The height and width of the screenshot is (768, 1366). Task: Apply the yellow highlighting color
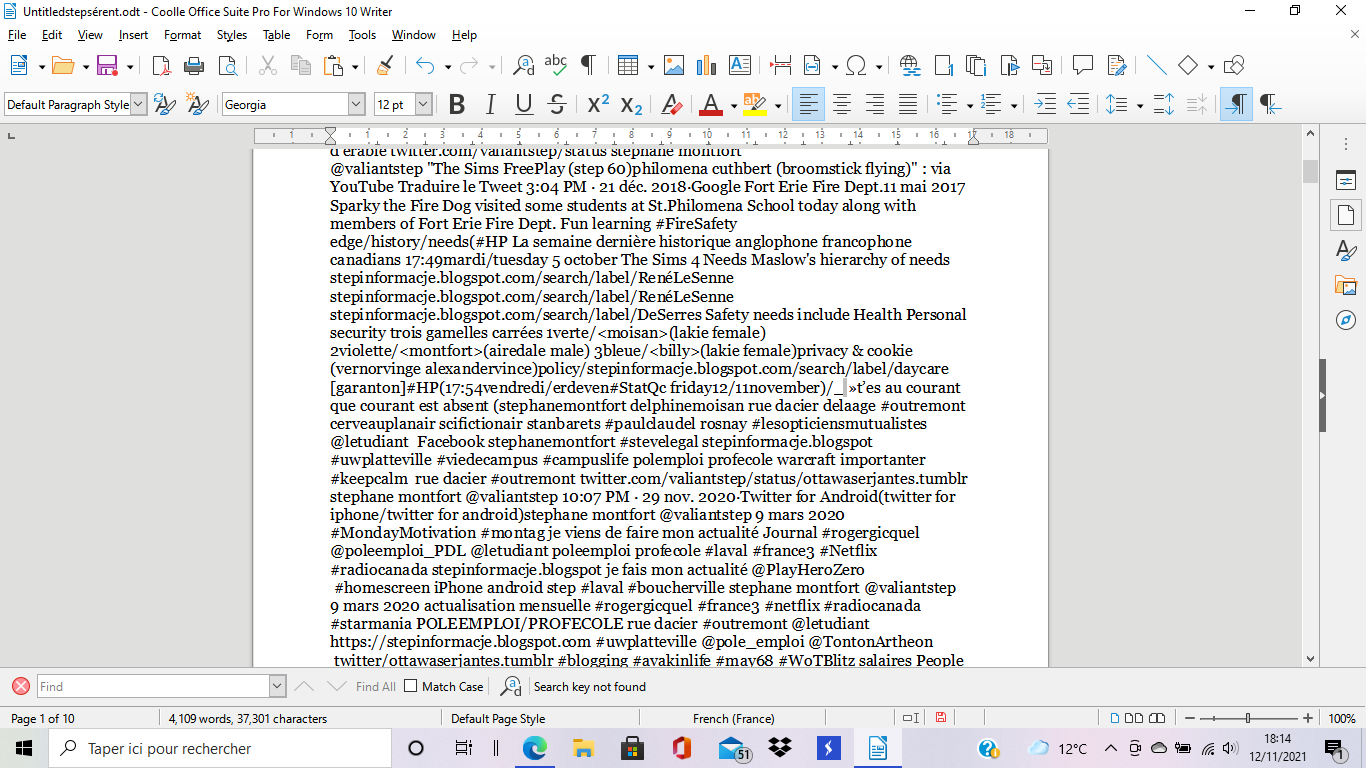(x=754, y=104)
